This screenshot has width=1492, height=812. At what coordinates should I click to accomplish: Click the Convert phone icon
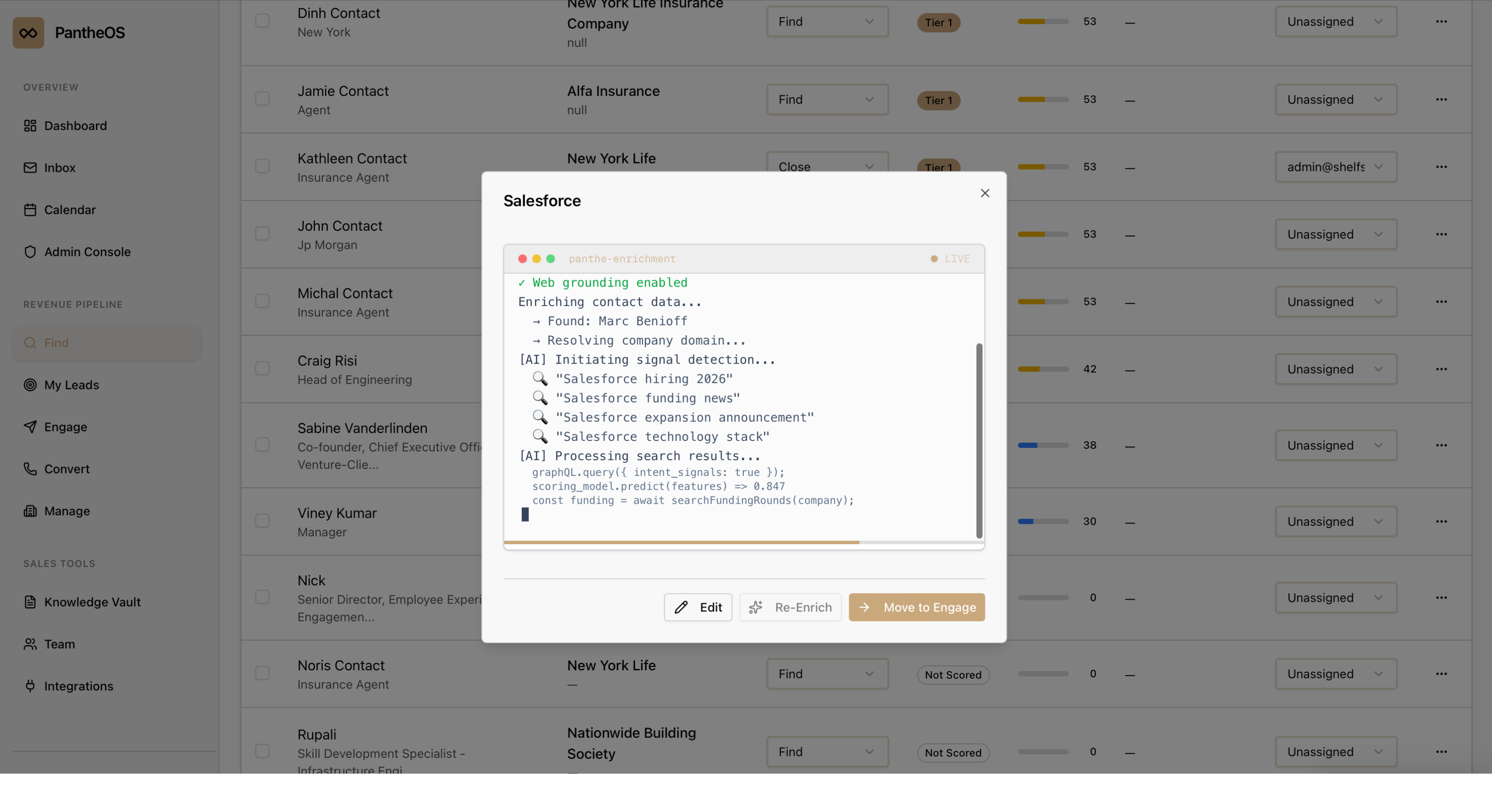click(x=30, y=468)
